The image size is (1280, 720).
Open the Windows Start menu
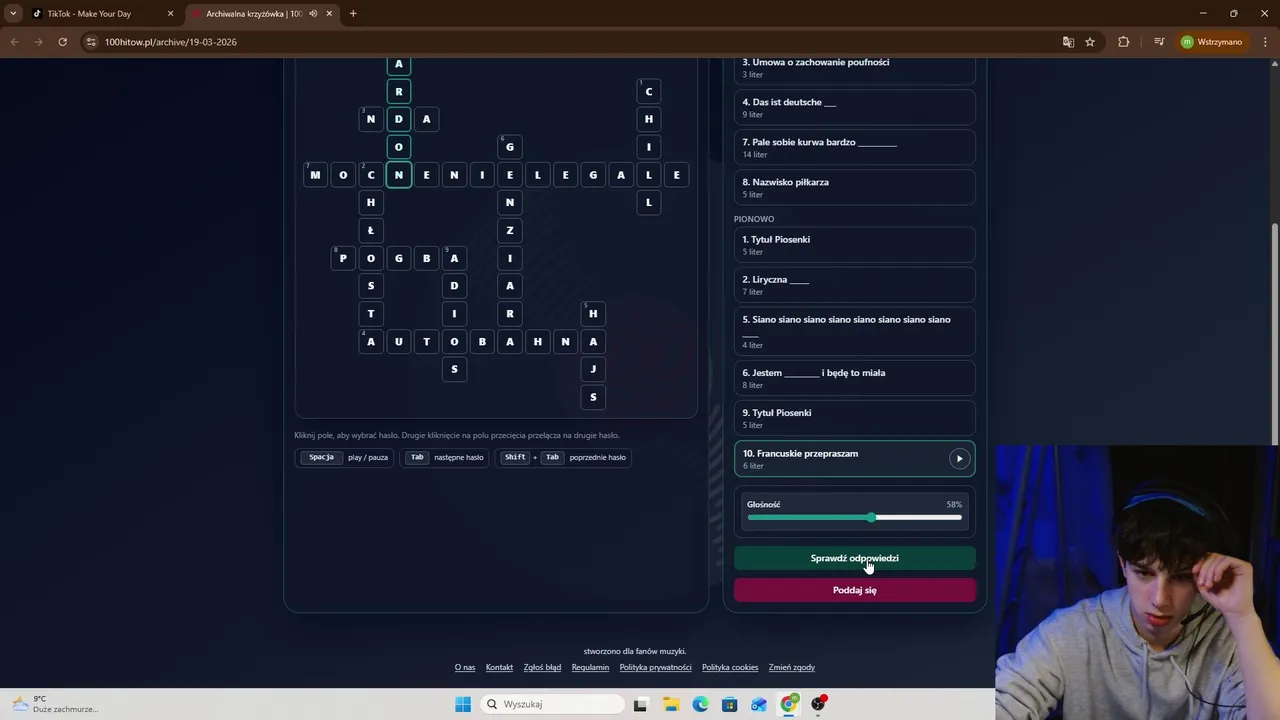click(x=463, y=704)
